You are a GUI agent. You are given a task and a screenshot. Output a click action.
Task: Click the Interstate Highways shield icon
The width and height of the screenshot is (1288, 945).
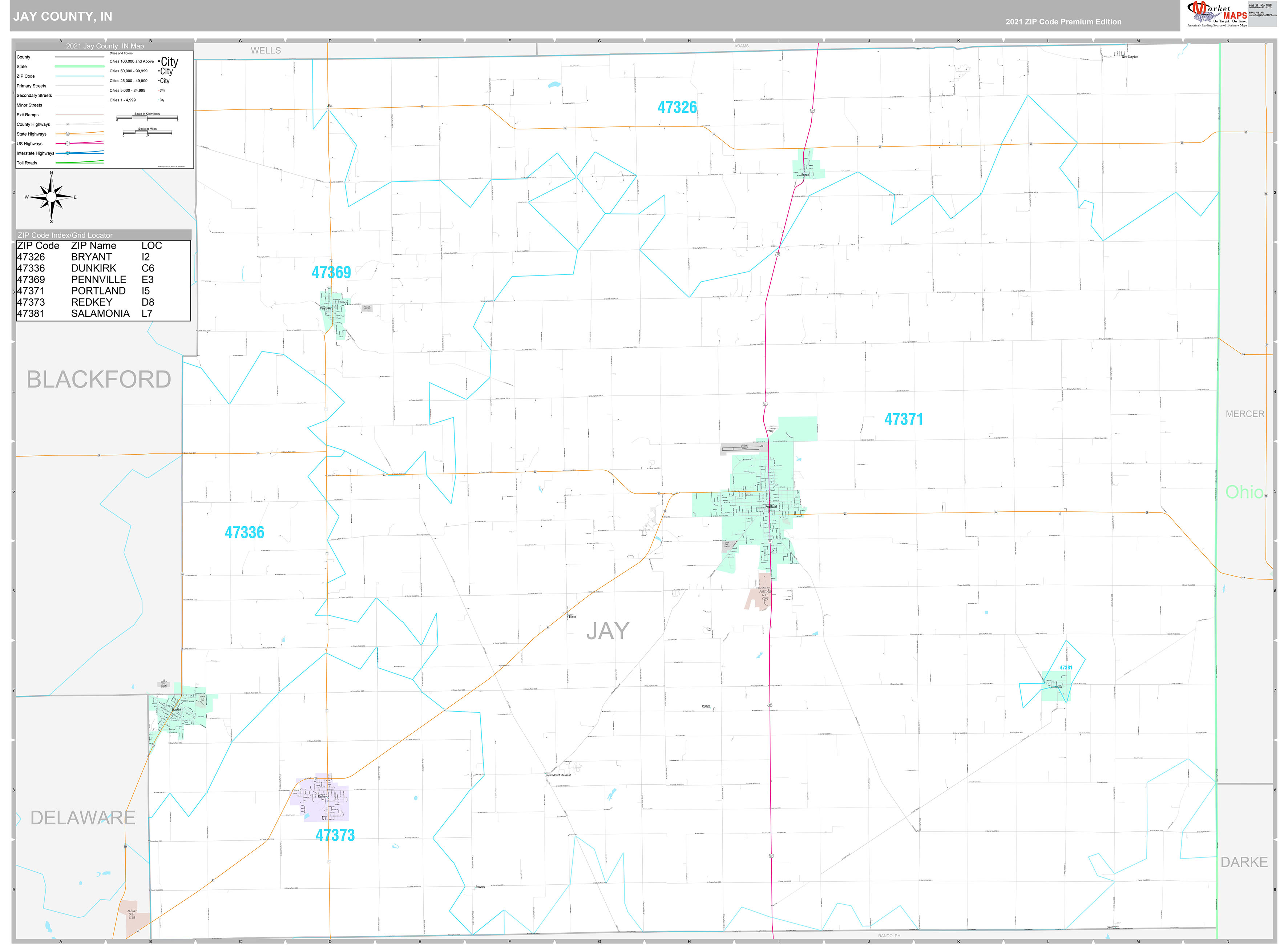(68, 153)
